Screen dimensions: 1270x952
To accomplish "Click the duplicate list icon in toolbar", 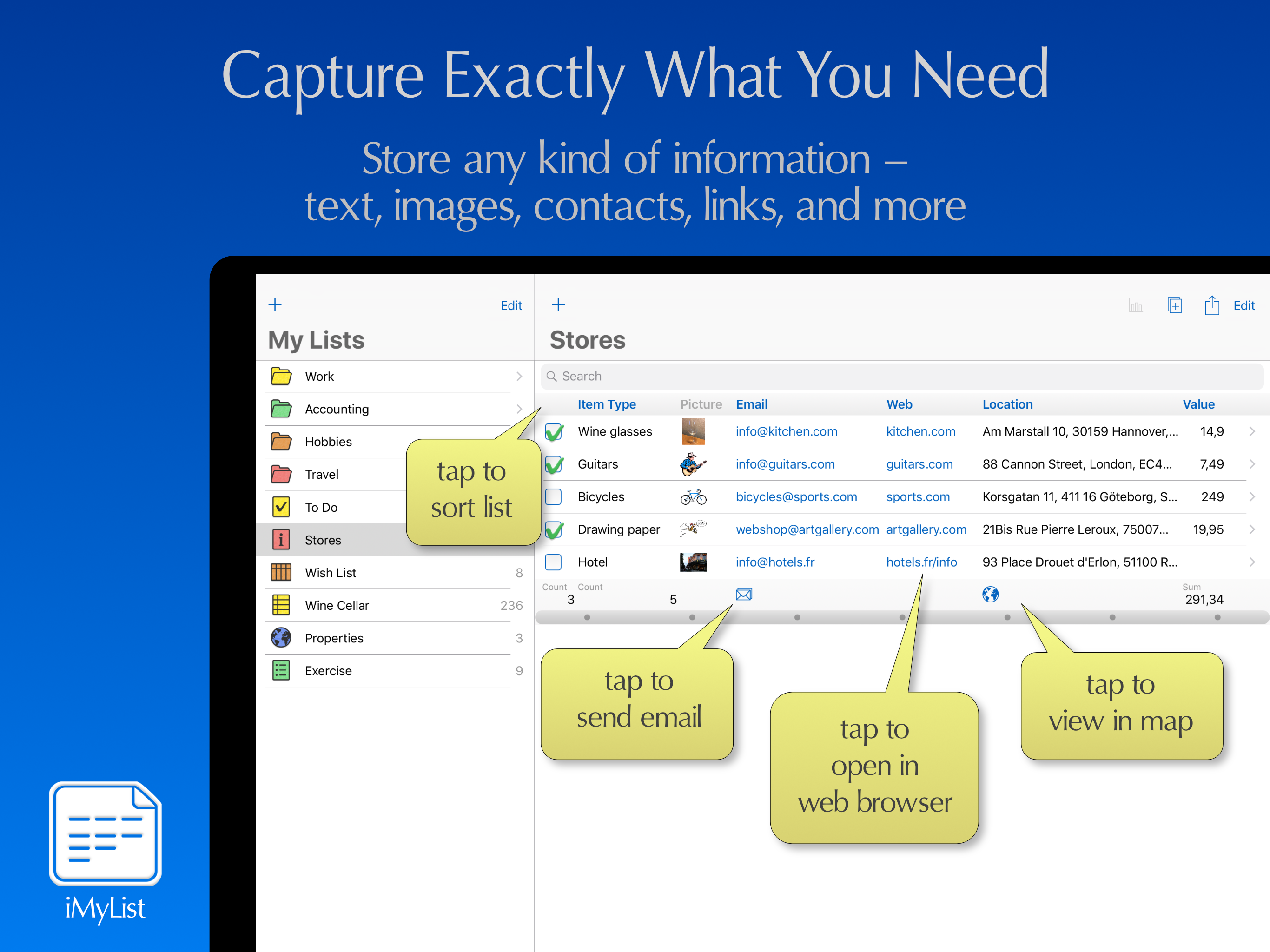I will click(1174, 305).
